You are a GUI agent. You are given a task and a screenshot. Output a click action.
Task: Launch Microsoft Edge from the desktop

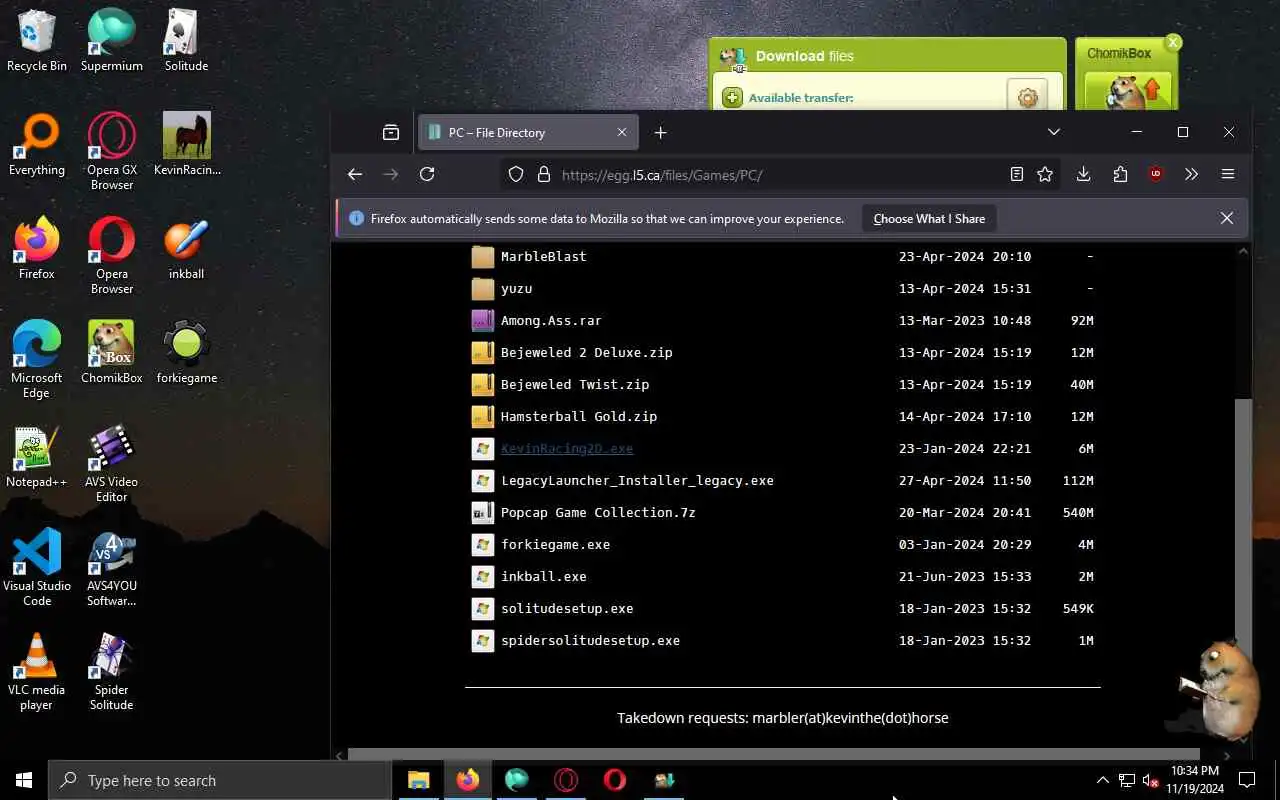37,360
